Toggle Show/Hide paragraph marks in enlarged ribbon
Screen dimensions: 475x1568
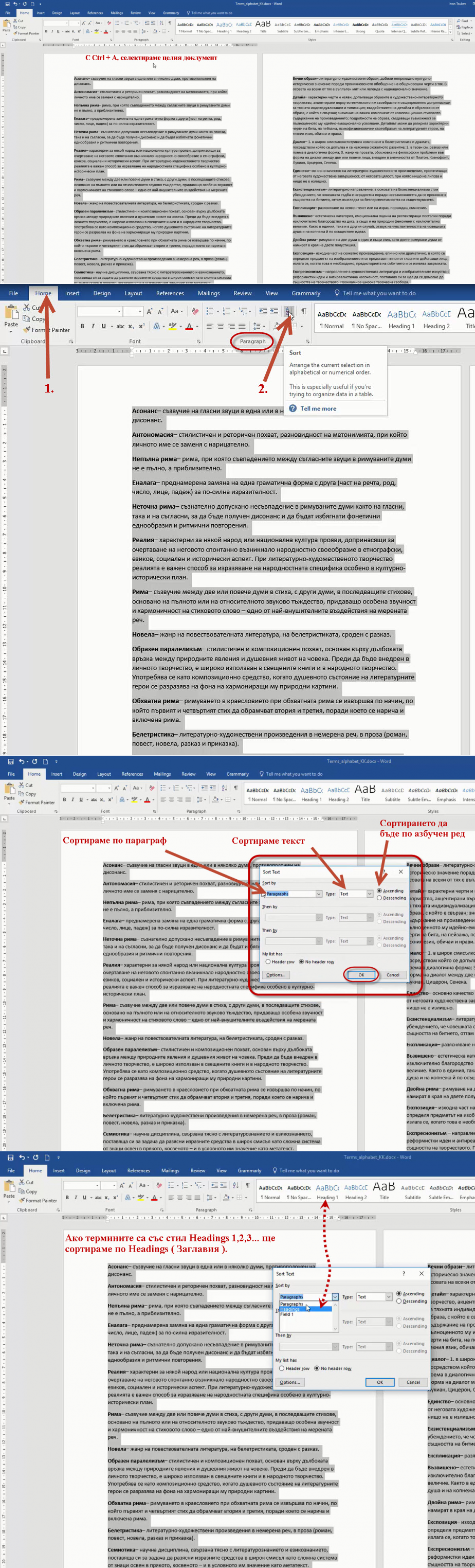click(x=303, y=311)
